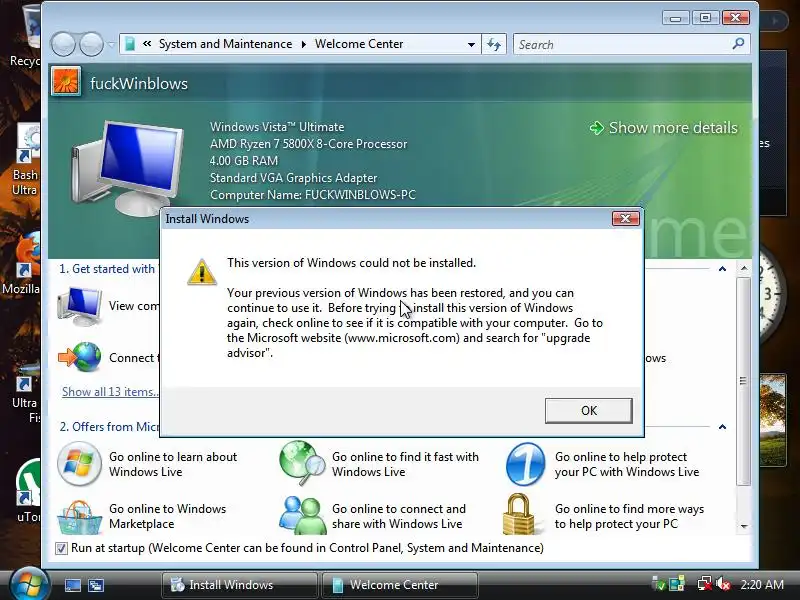Click the search magnifier icon
Screen dimensions: 800x600
(738, 44)
